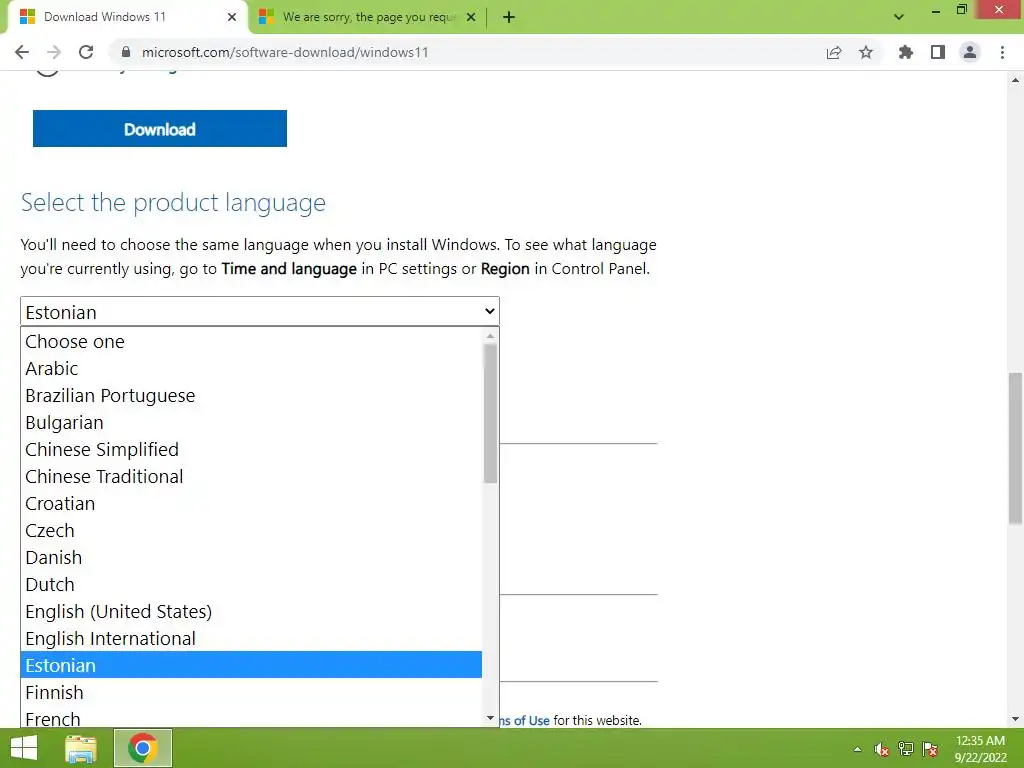Screen dimensions: 1024x768
Task: Choose French from the list
Action: [251, 717]
